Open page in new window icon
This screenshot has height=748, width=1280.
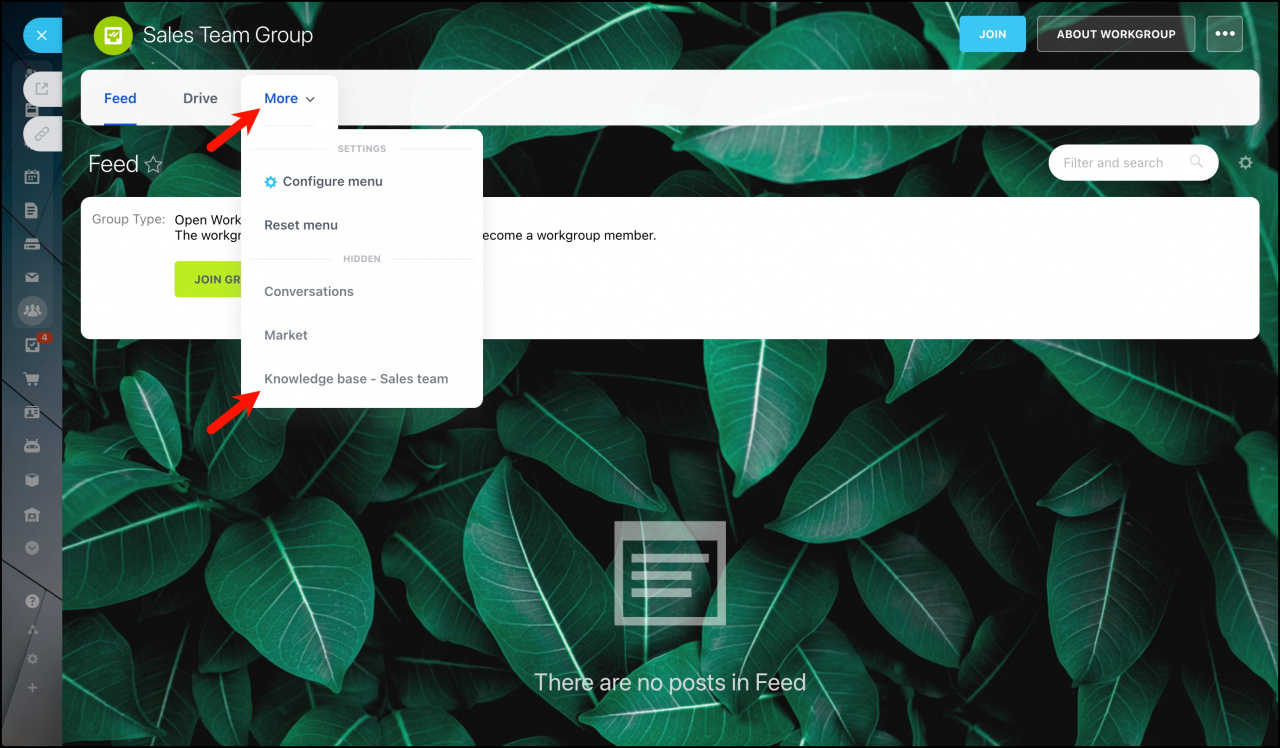(42, 89)
